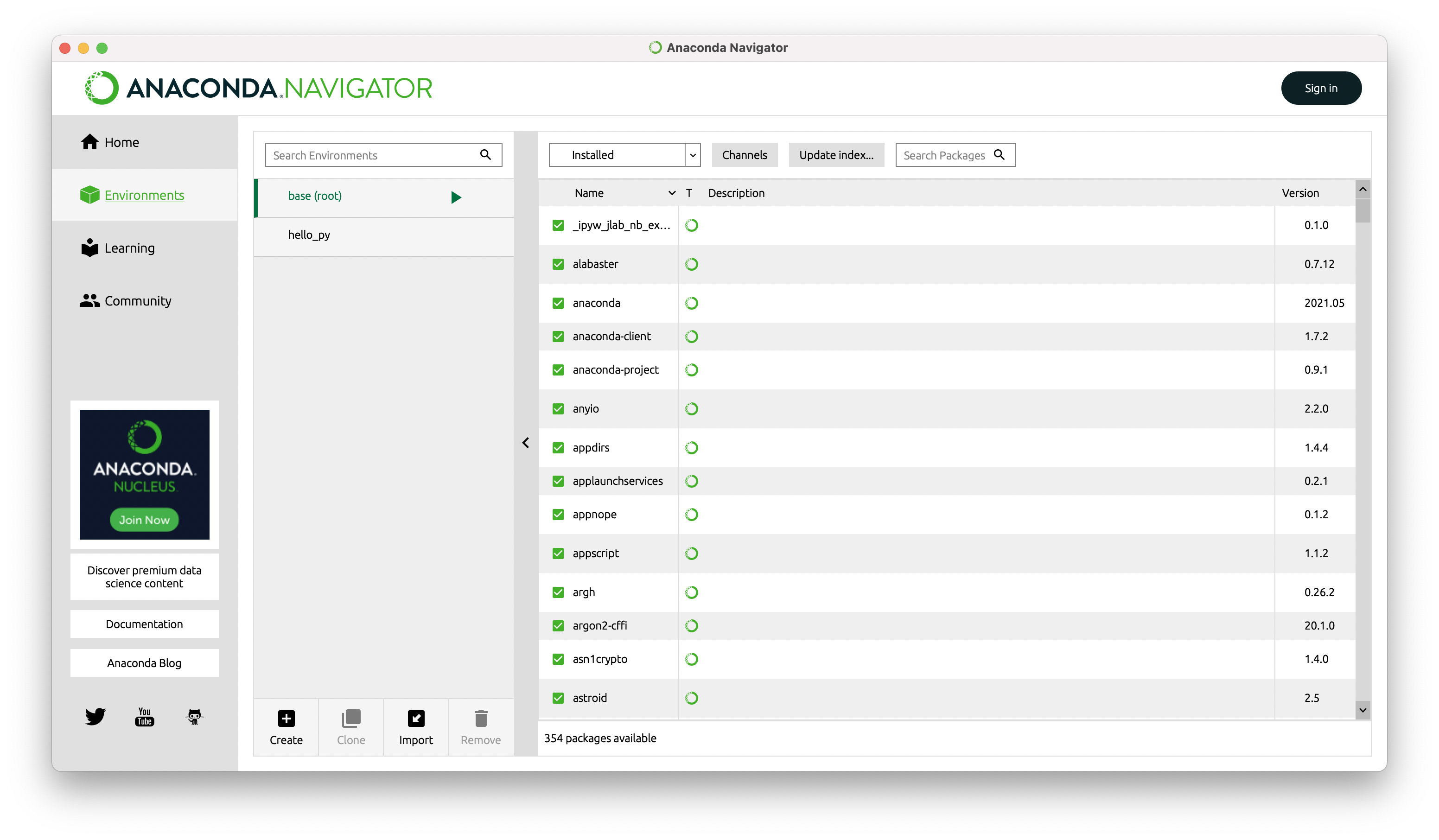Screen dimensions: 1439x840
Task: Toggle the argon2-cffi package checkbox
Action: tap(558, 625)
